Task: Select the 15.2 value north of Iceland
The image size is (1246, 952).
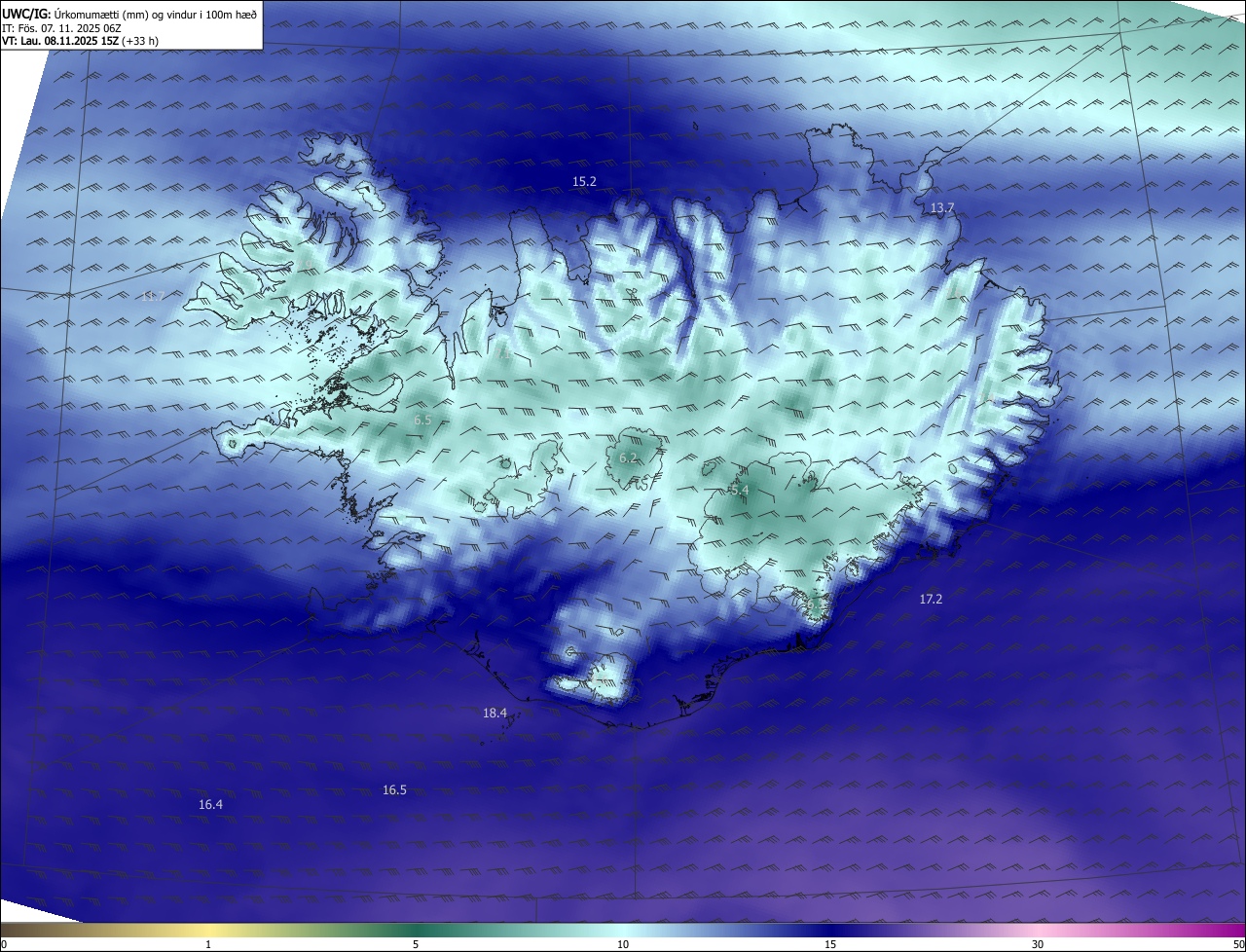Action: tap(584, 182)
